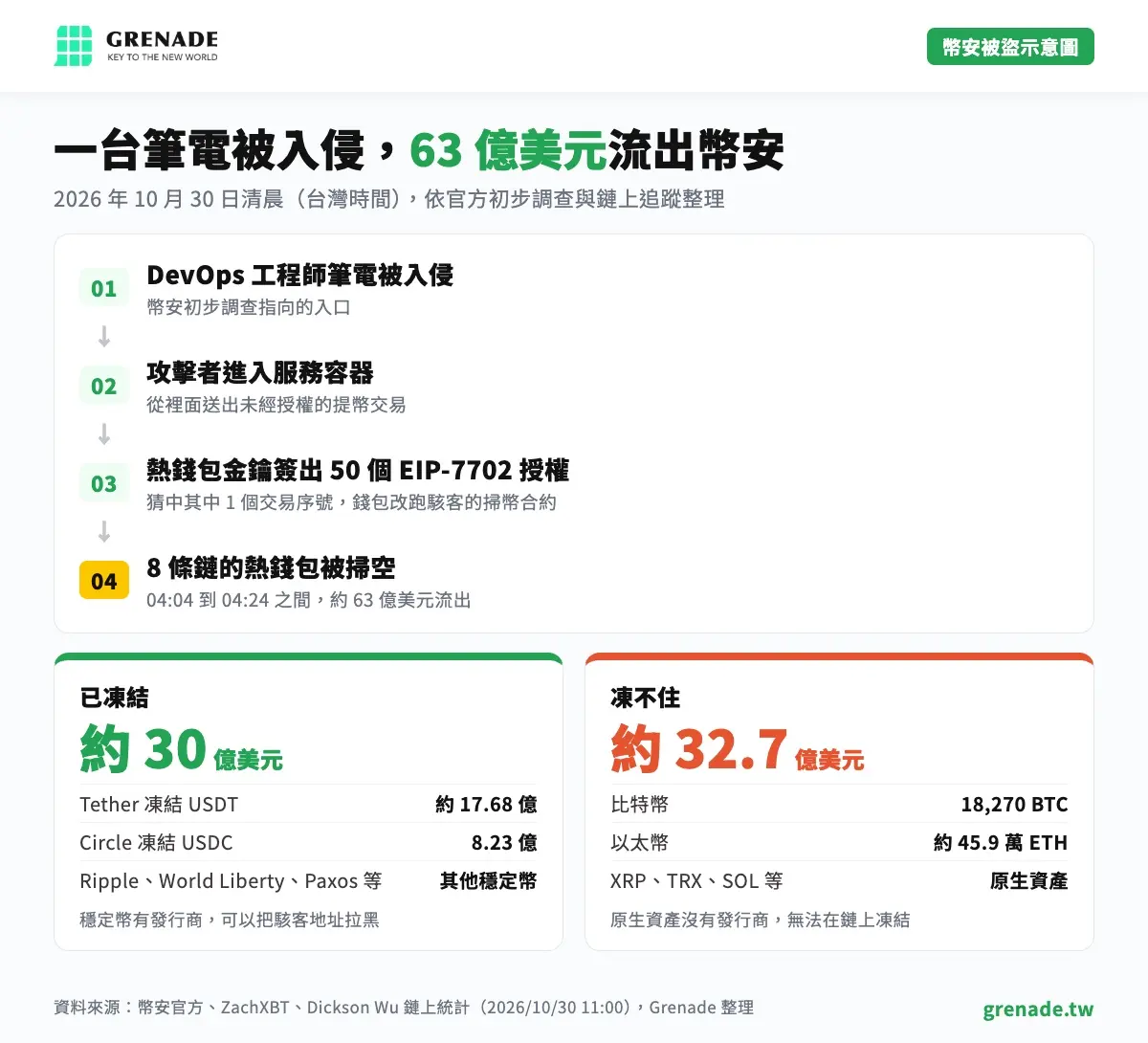Screen dimensions: 1148x1043
Task: Select the text 從裡面送出未經授權的提幣交易
Action: (276, 405)
